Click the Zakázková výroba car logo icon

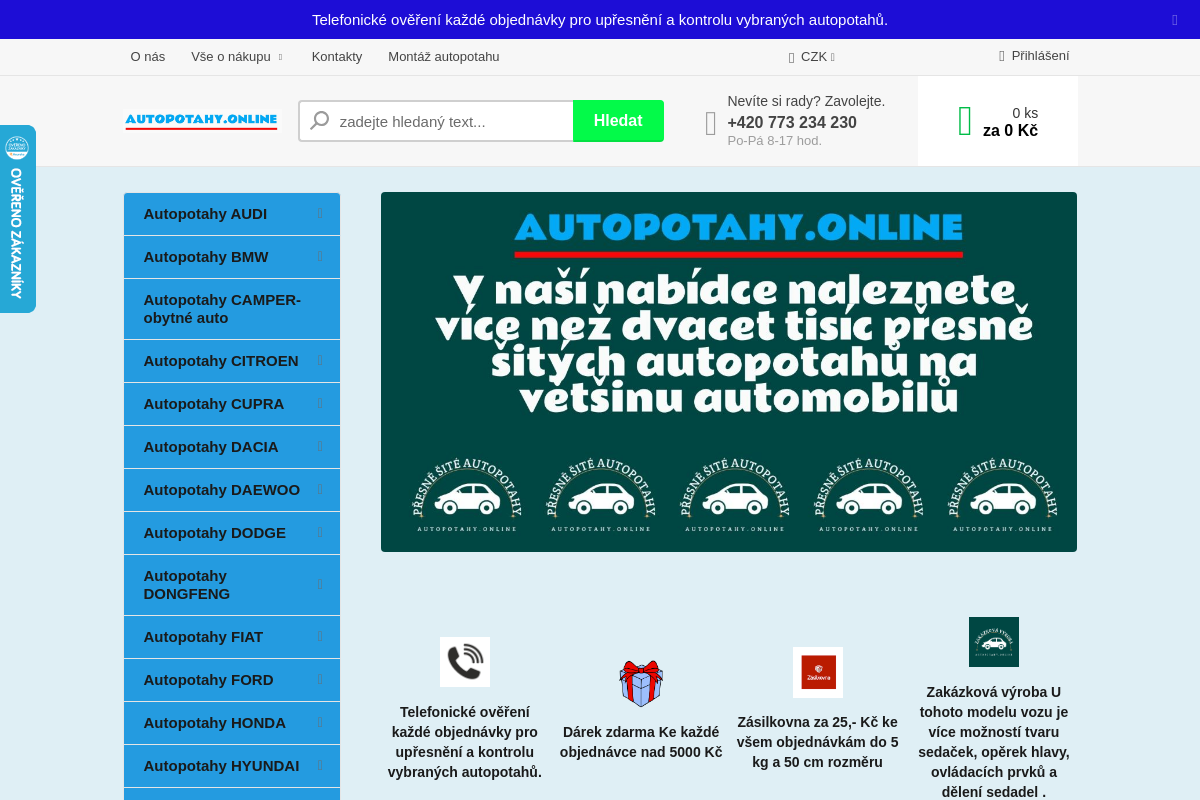pyautogui.click(x=993, y=641)
